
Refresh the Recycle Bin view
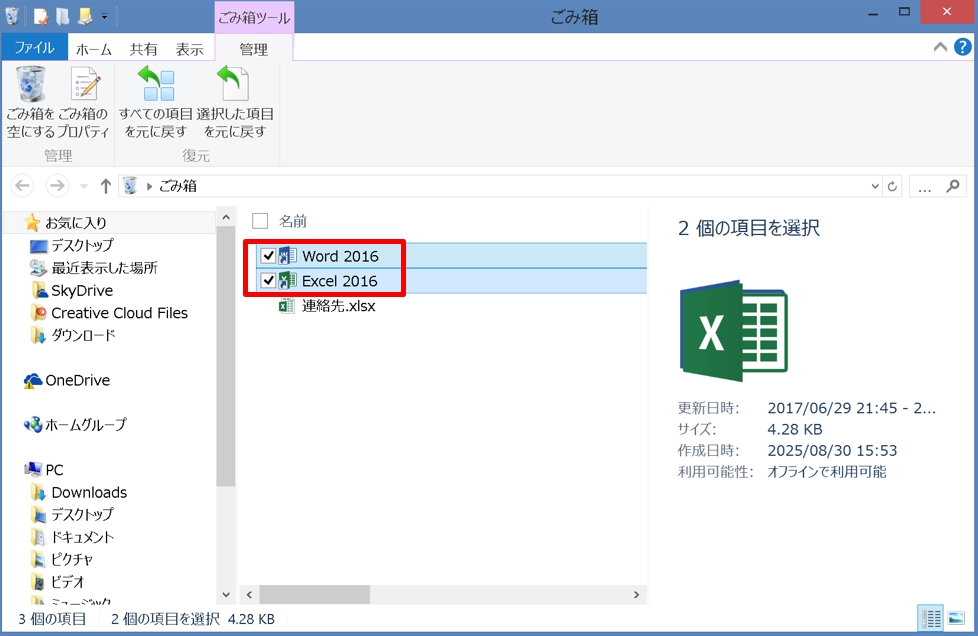893,186
